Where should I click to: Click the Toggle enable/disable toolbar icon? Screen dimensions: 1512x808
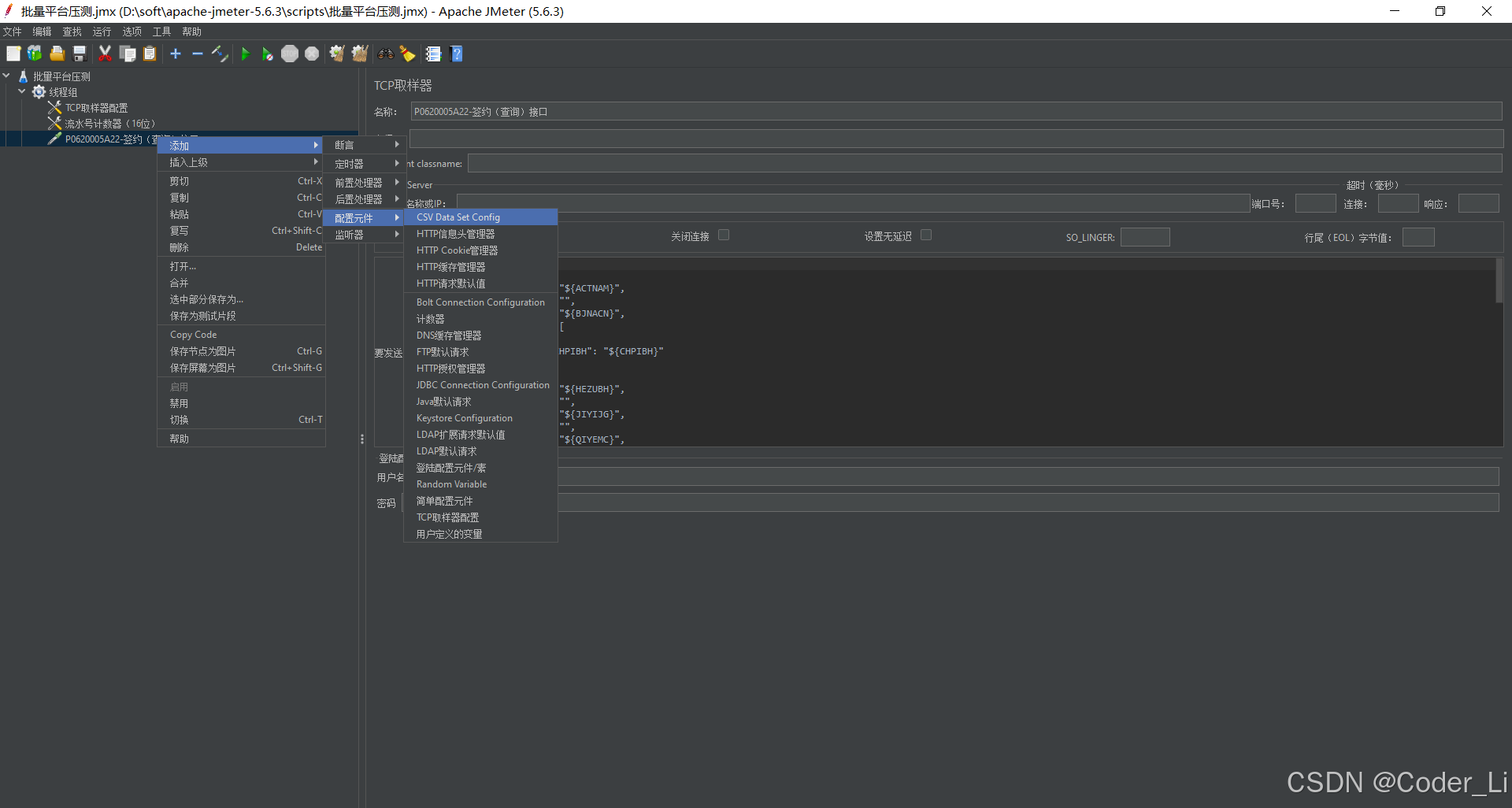[220, 54]
